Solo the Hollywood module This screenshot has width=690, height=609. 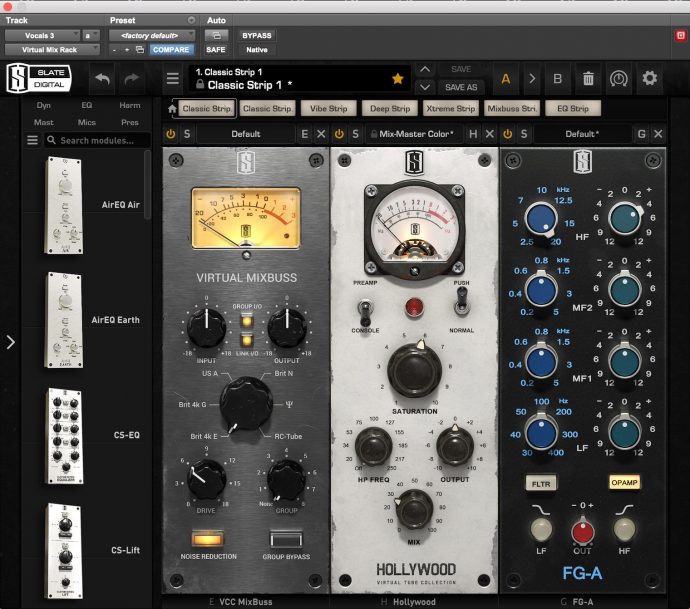click(x=356, y=134)
